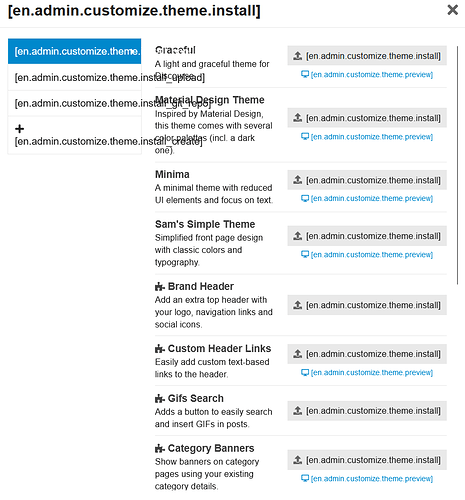Click the upload icon on Graceful's install button

point(297,56)
